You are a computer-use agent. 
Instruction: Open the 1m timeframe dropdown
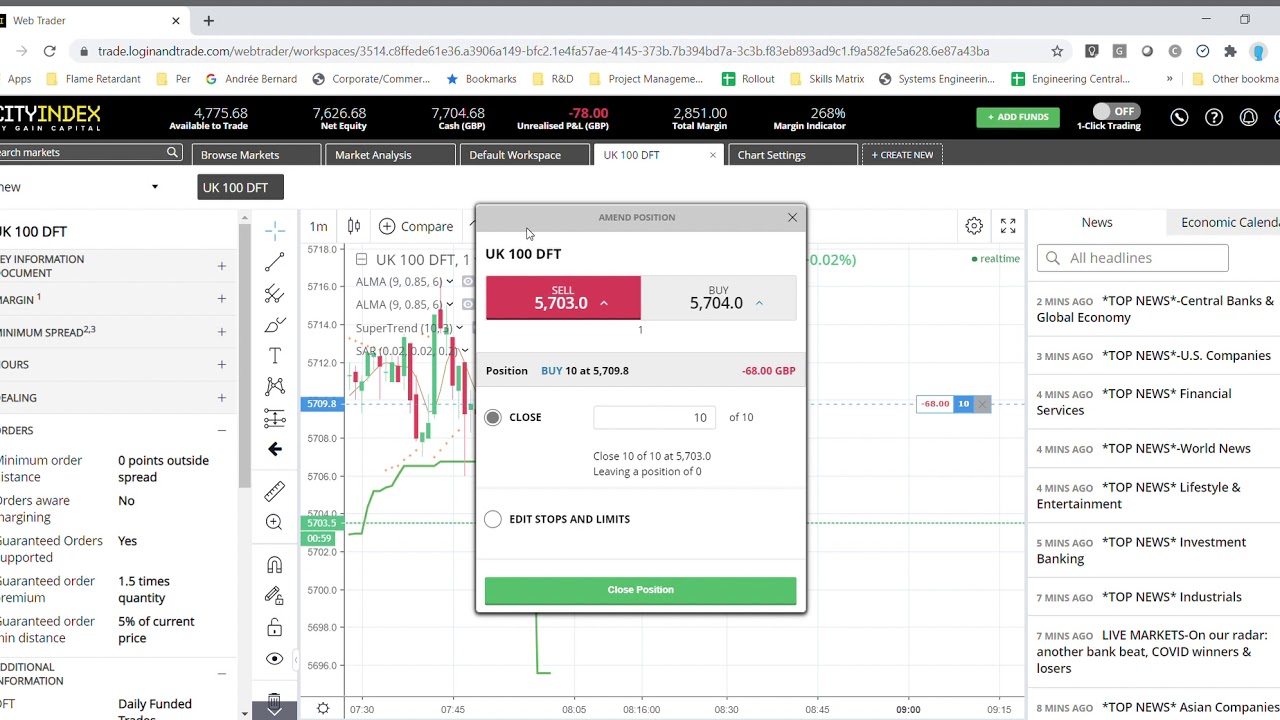(318, 226)
